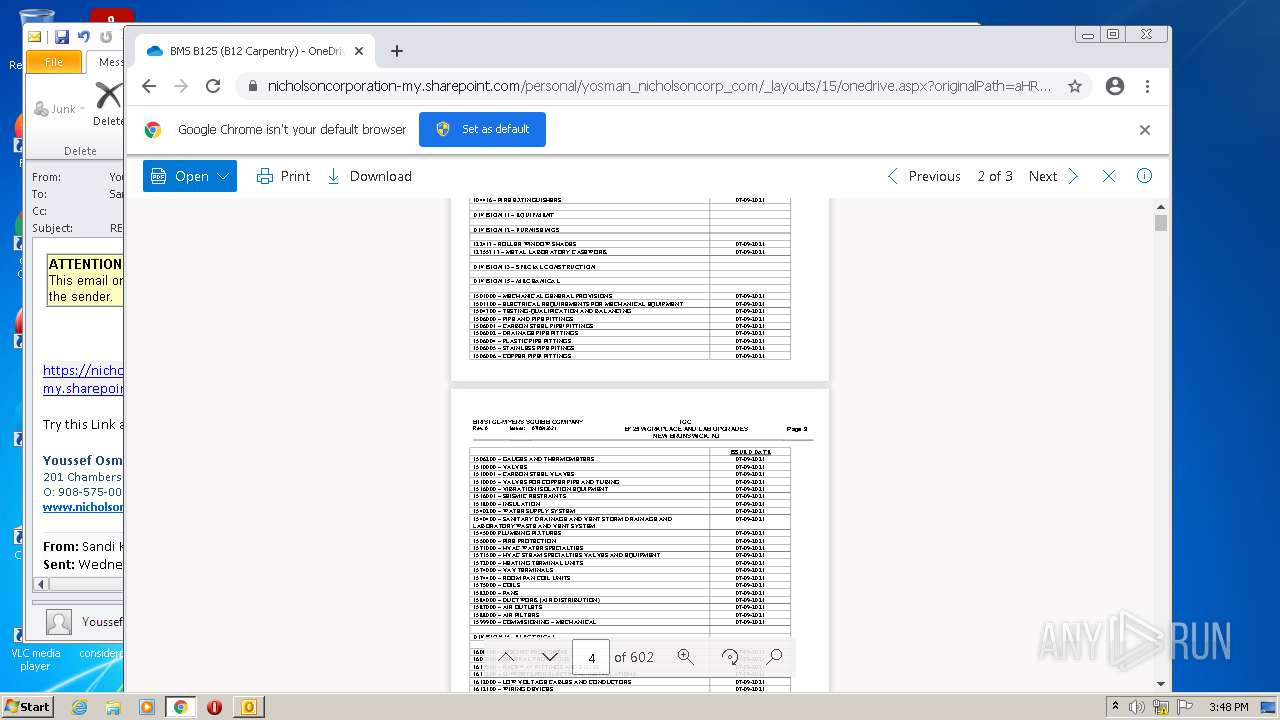Click the taskbar clock 3:48 PM
The image size is (1280, 720).
[x=1228, y=707]
